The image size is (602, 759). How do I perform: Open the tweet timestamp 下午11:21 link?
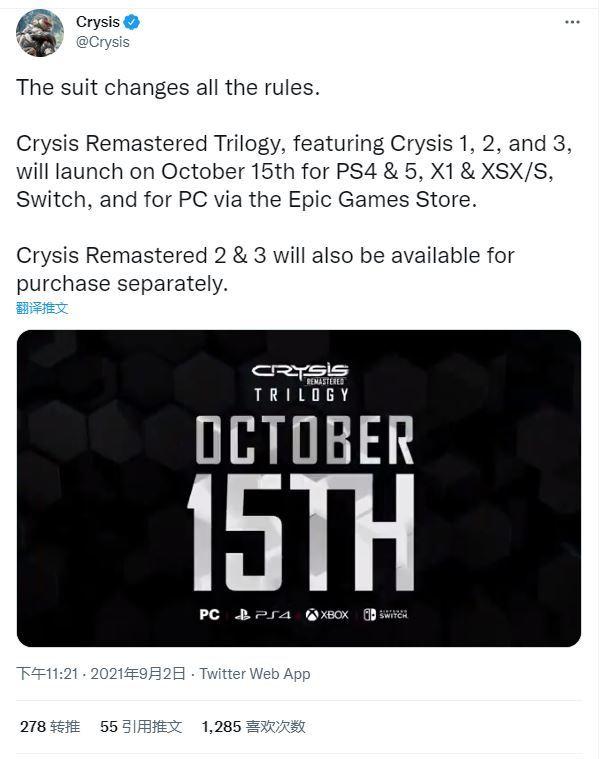coord(47,673)
